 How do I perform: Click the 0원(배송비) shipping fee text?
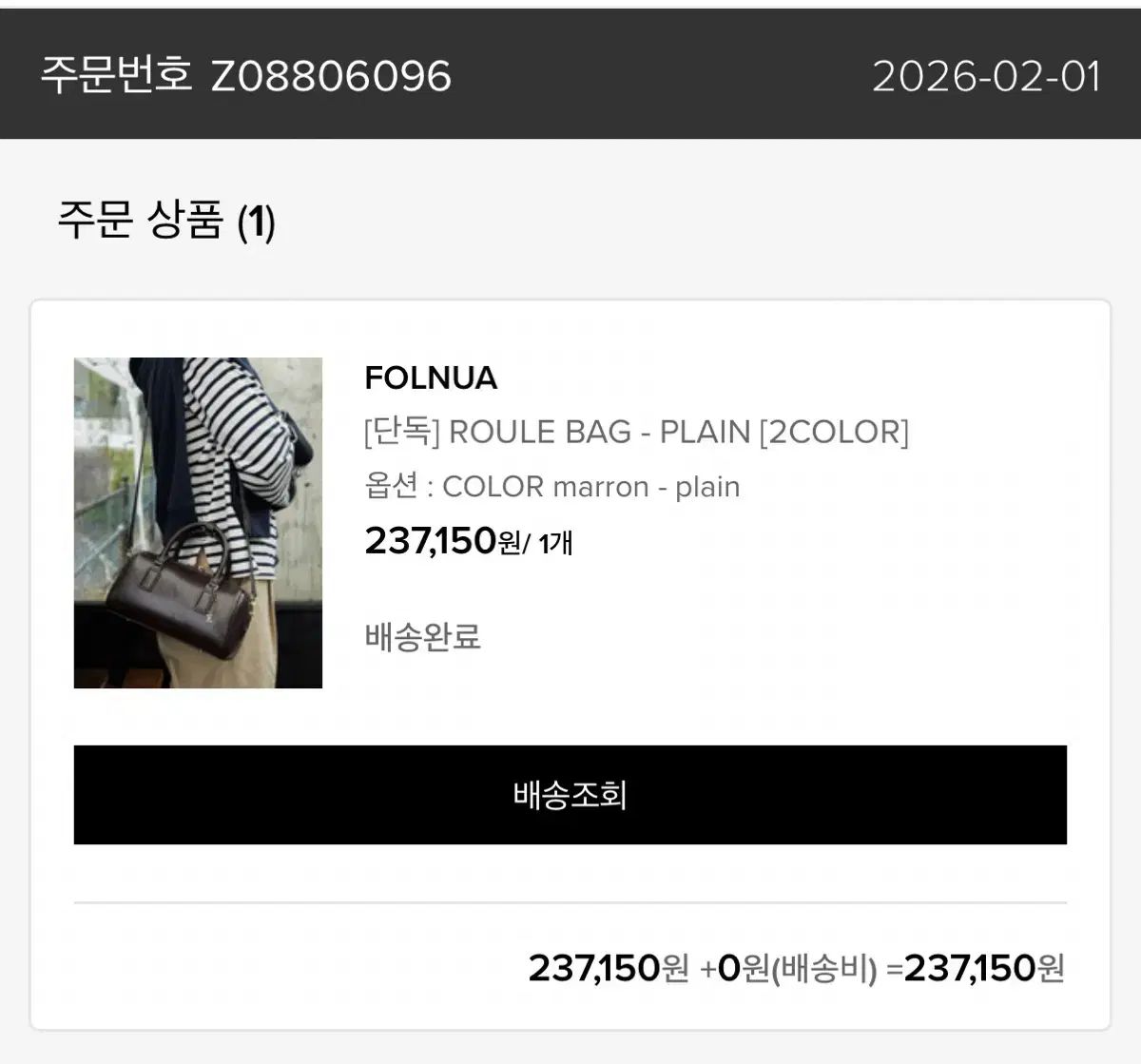point(797,969)
